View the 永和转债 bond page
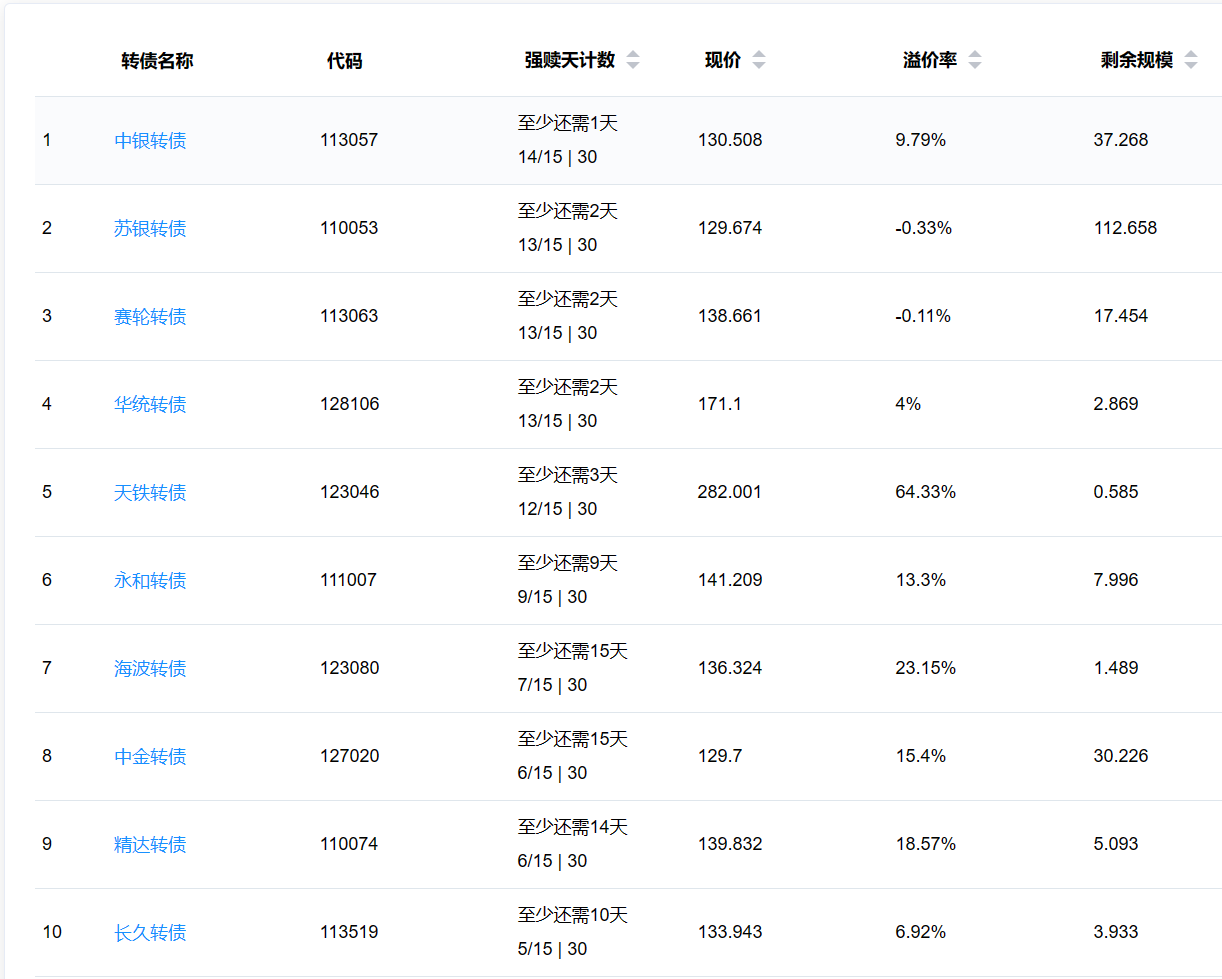1222x979 pixels. (x=150, y=581)
